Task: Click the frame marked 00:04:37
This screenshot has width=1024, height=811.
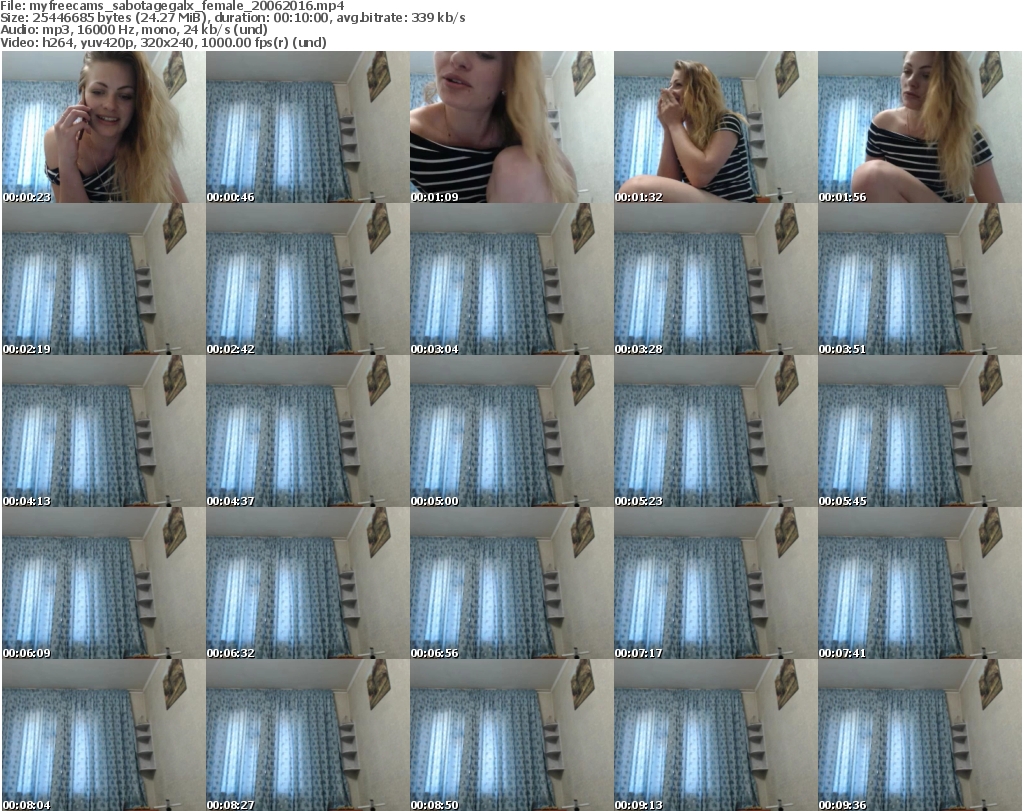Action: tap(308, 431)
